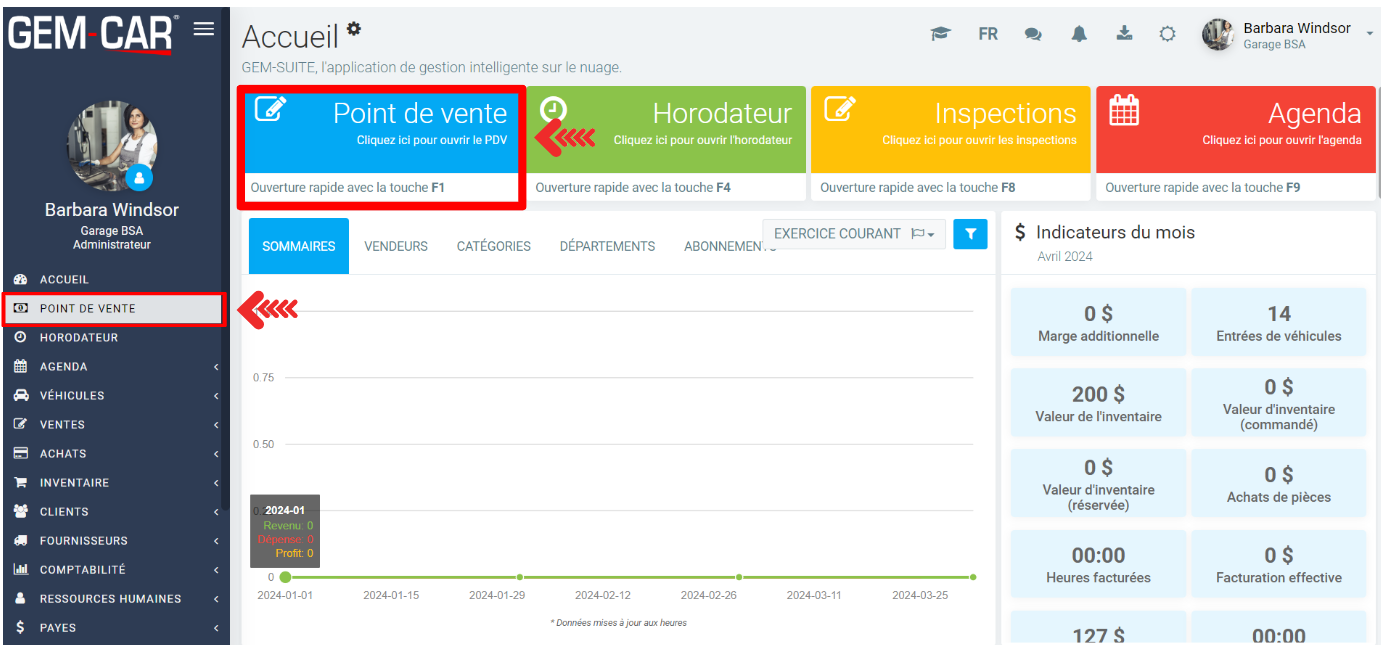The image size is (1381, 645).
Task: Open the Exercice Courant dropdown
Action: (x=855, y=234)
